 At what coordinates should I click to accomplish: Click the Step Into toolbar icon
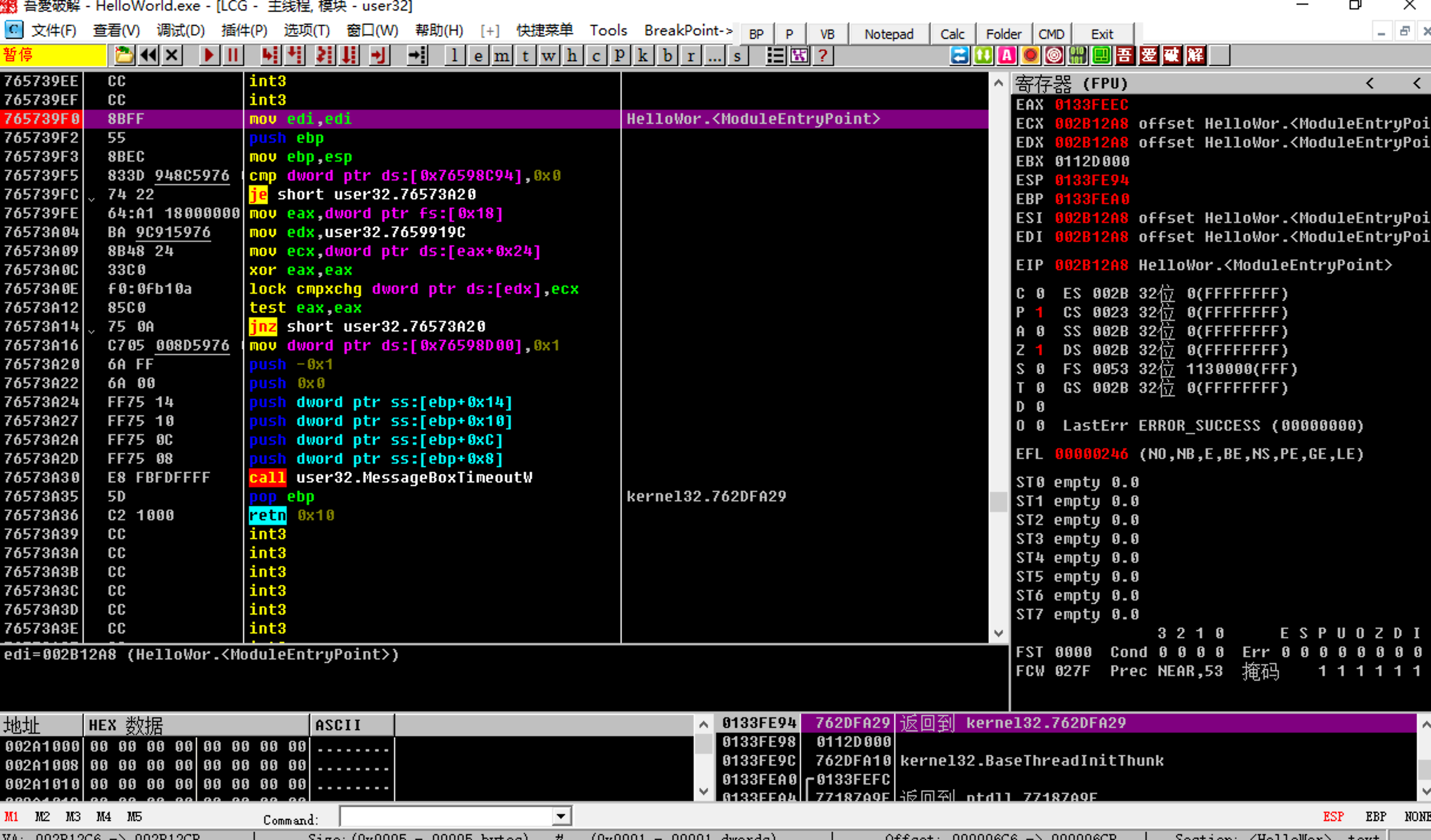(x=270, y=55)
